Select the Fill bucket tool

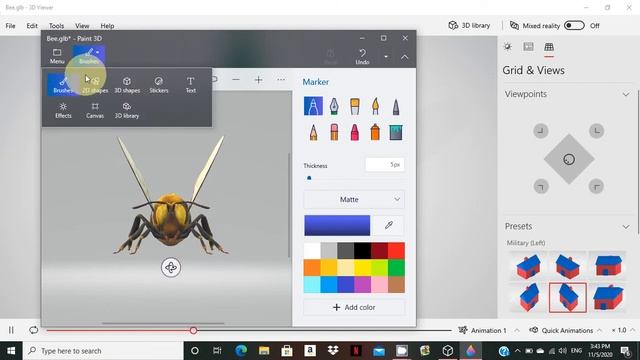(396, 132)
